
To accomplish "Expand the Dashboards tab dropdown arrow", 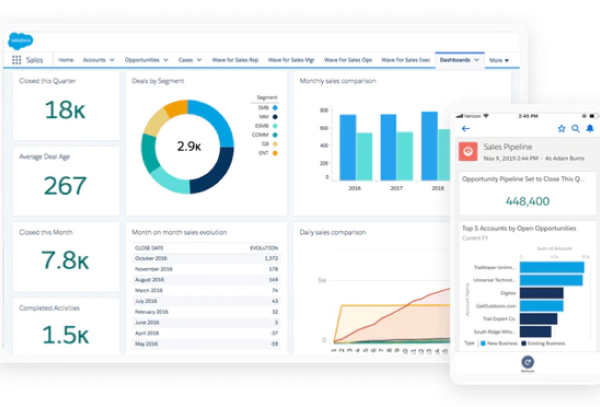I will (476, 60).
